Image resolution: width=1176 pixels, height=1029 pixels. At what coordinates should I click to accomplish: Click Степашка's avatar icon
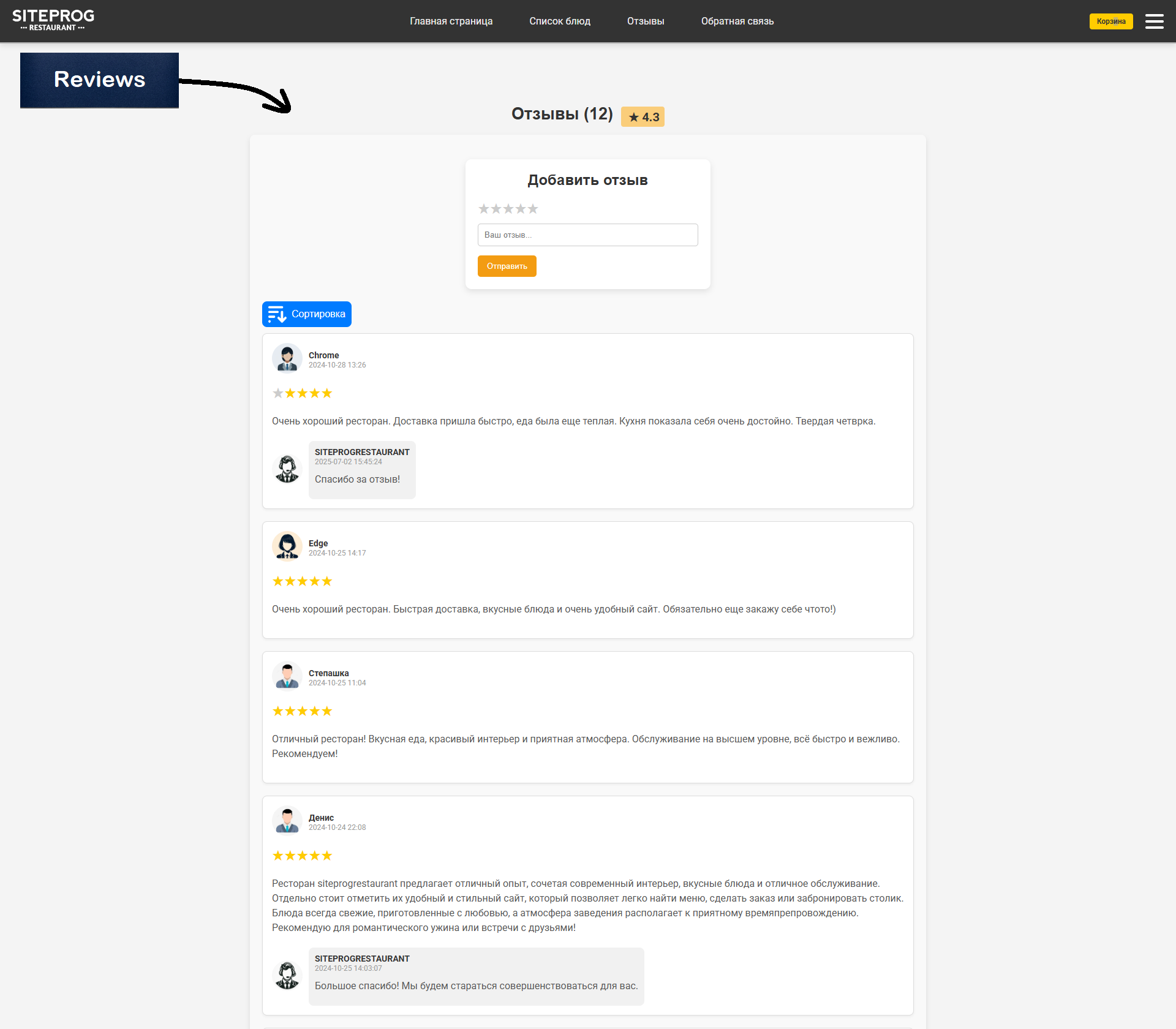point(287,677)
